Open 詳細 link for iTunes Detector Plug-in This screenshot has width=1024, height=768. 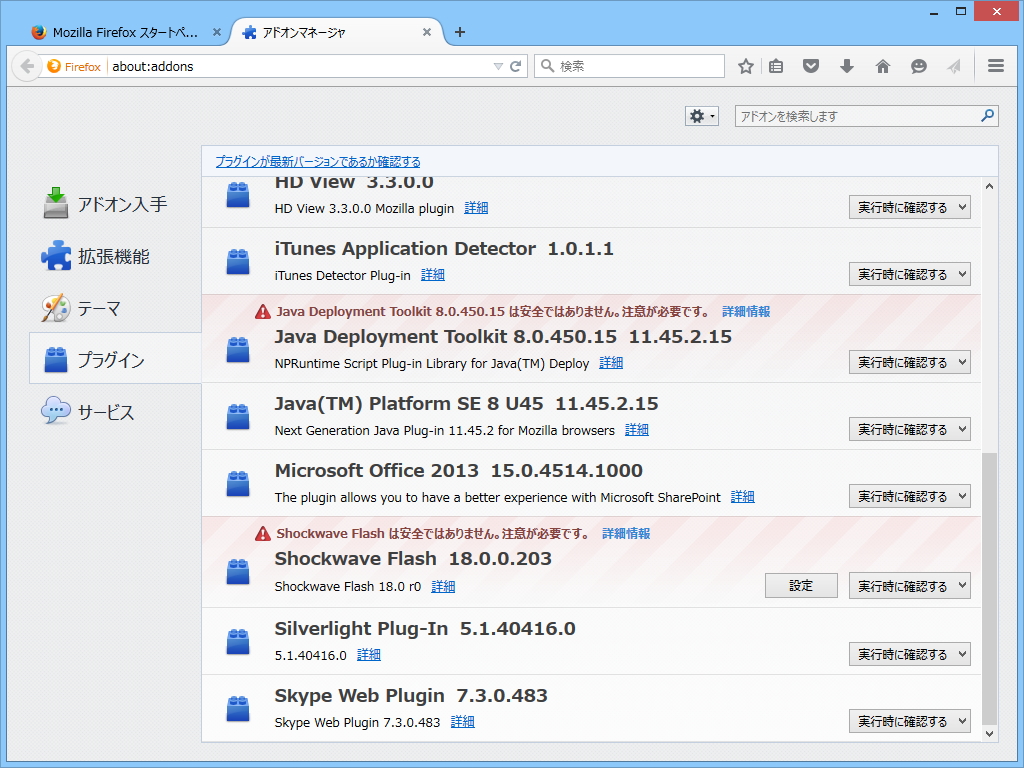[x=432, y=275]
